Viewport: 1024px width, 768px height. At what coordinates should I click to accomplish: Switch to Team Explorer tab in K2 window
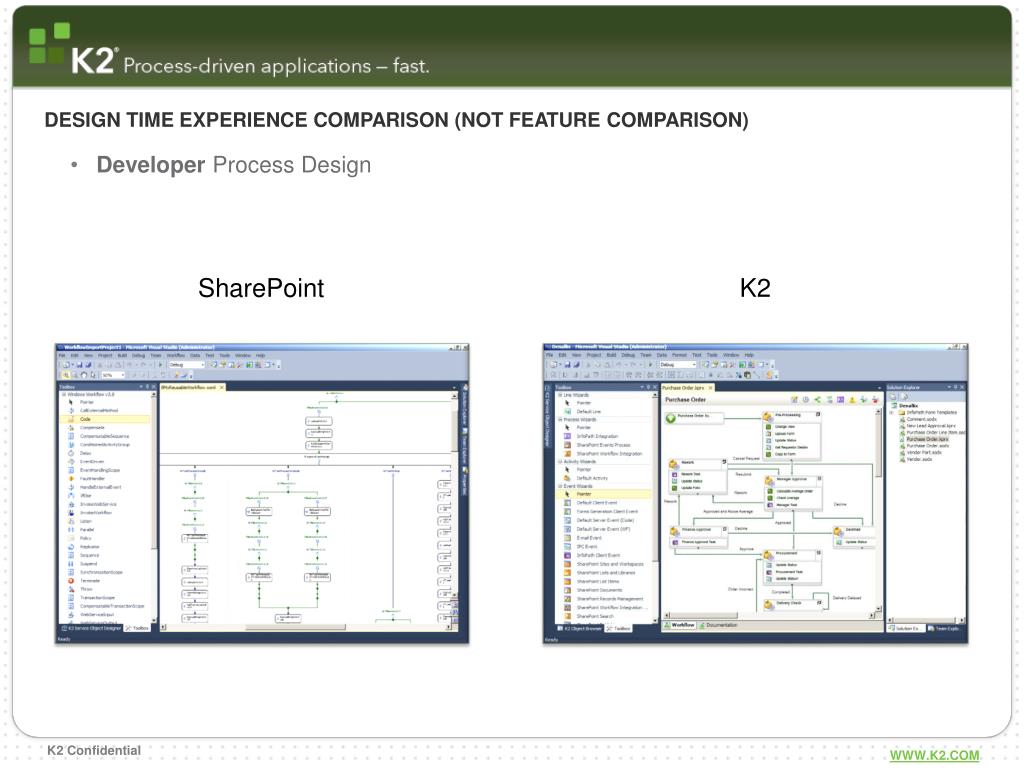click(944, 628)
